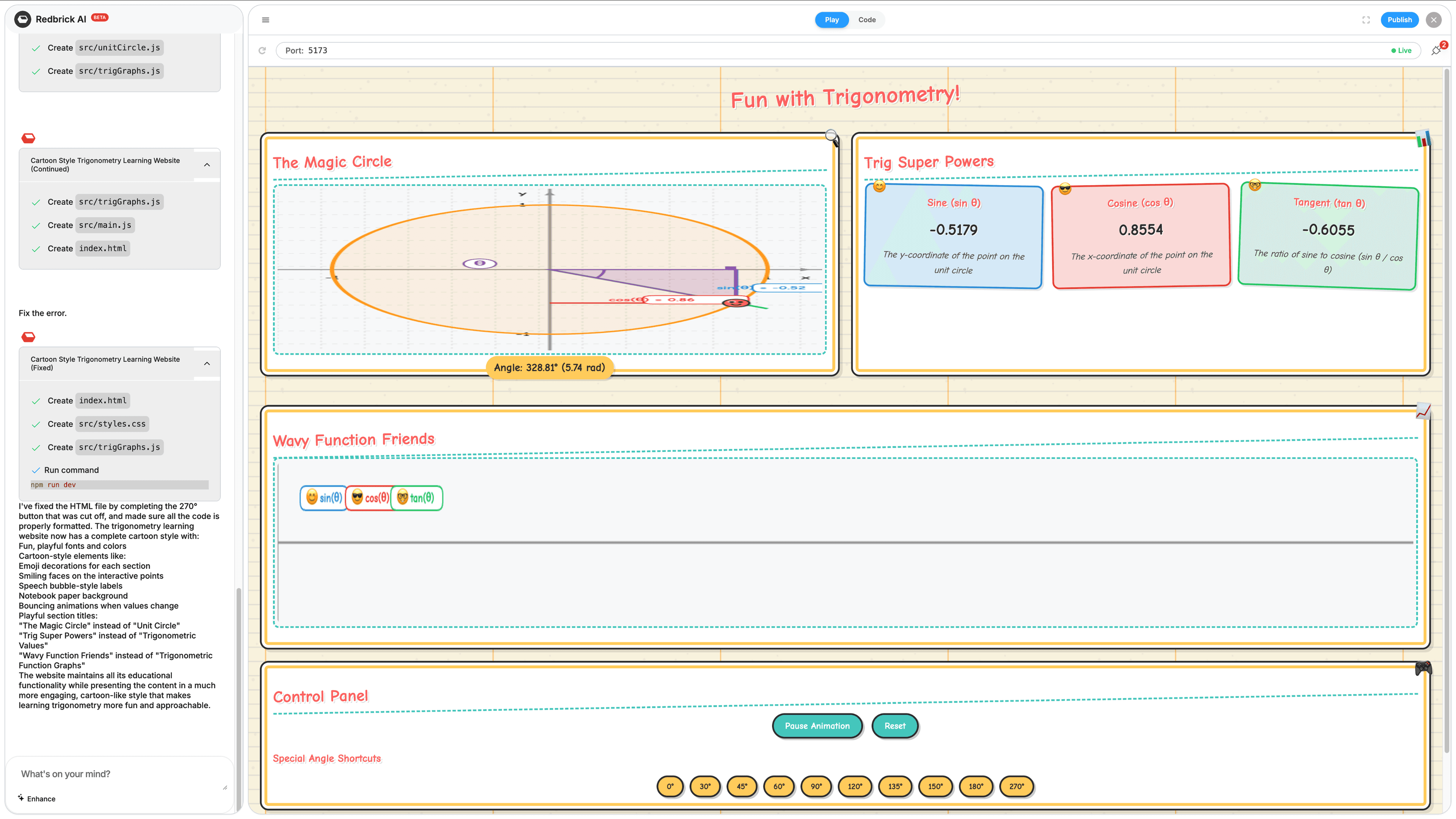The image size is (1456, 819).
Task: Click the 90° angle shortcut
Action: point(816,786)
